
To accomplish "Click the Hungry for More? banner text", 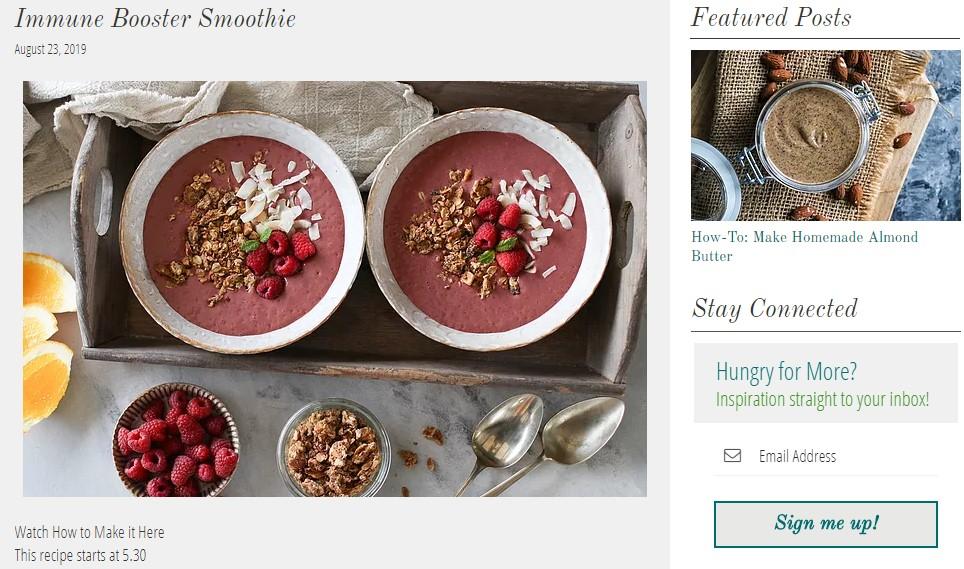I will point(786,372).
